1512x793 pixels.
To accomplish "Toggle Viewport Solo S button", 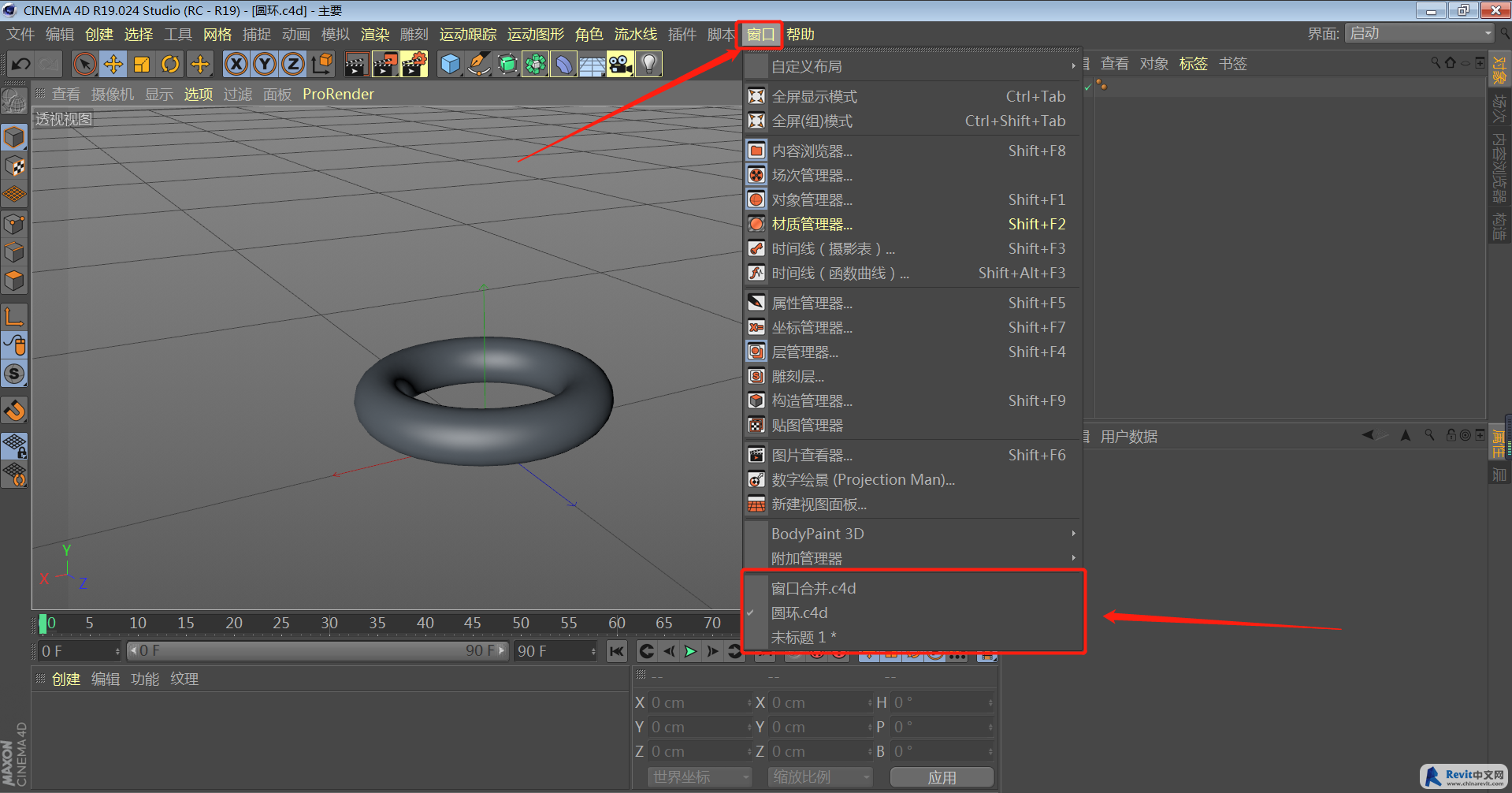I will click(14, 374).
